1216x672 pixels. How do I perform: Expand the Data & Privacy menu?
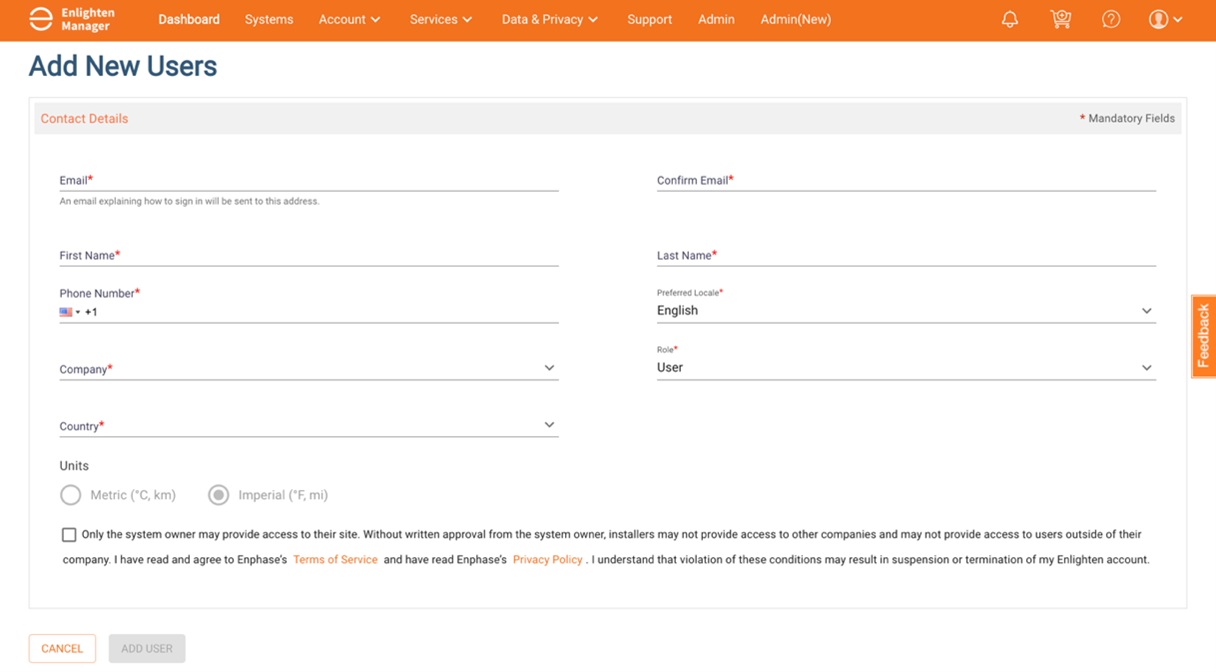point(549,19)
